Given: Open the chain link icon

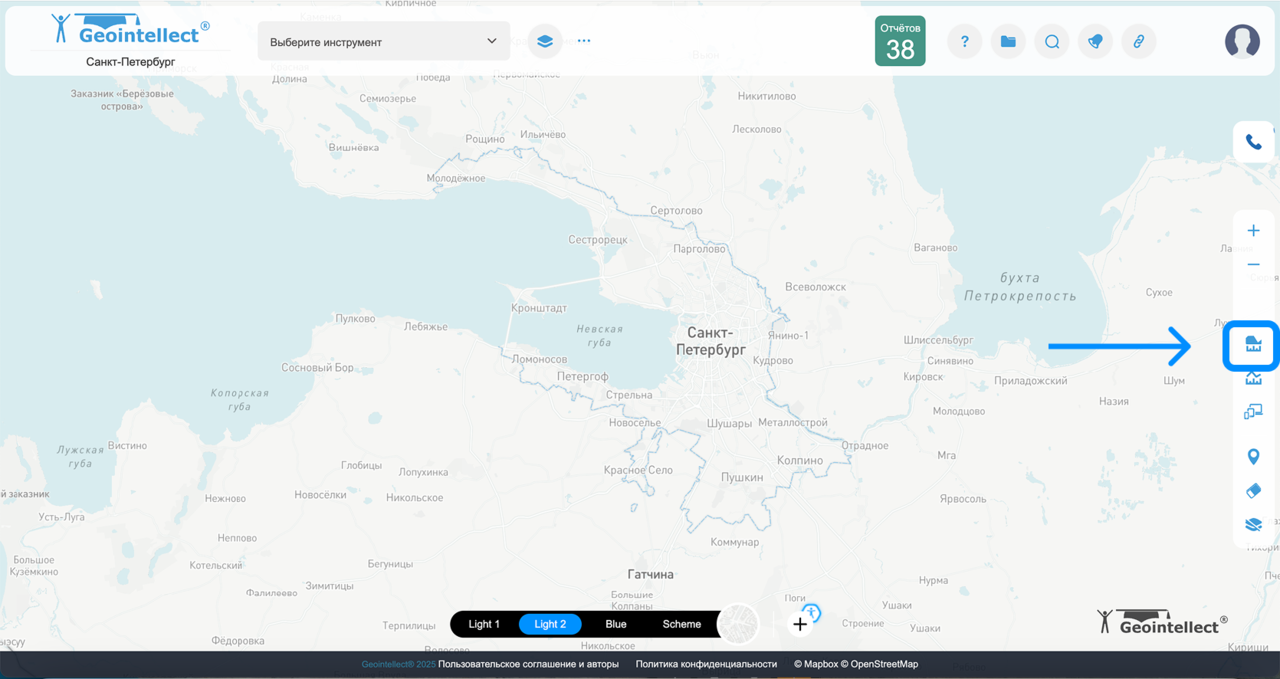Looking at the screenshot, I should tap(1138, 42).
